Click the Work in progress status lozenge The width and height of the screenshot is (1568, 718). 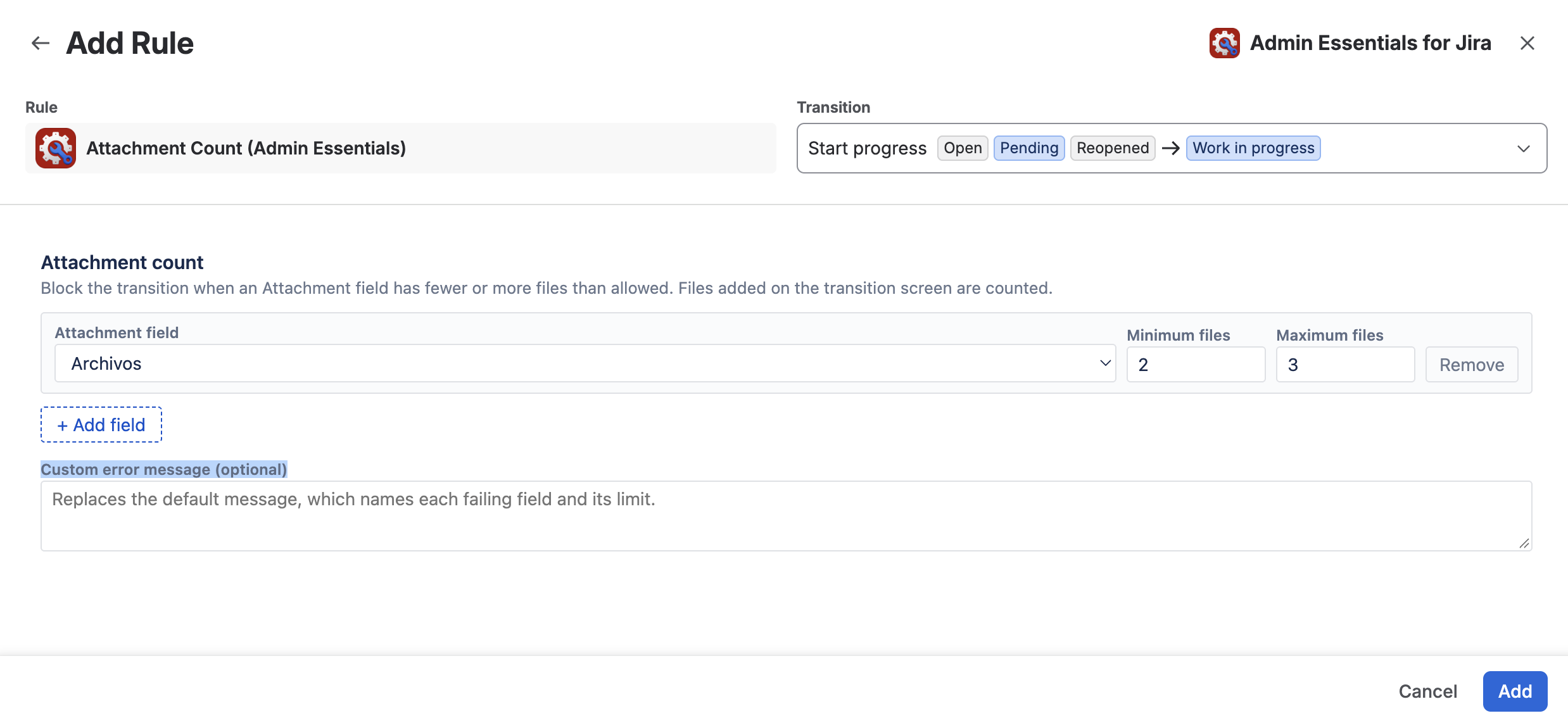tap(1253, 148)
